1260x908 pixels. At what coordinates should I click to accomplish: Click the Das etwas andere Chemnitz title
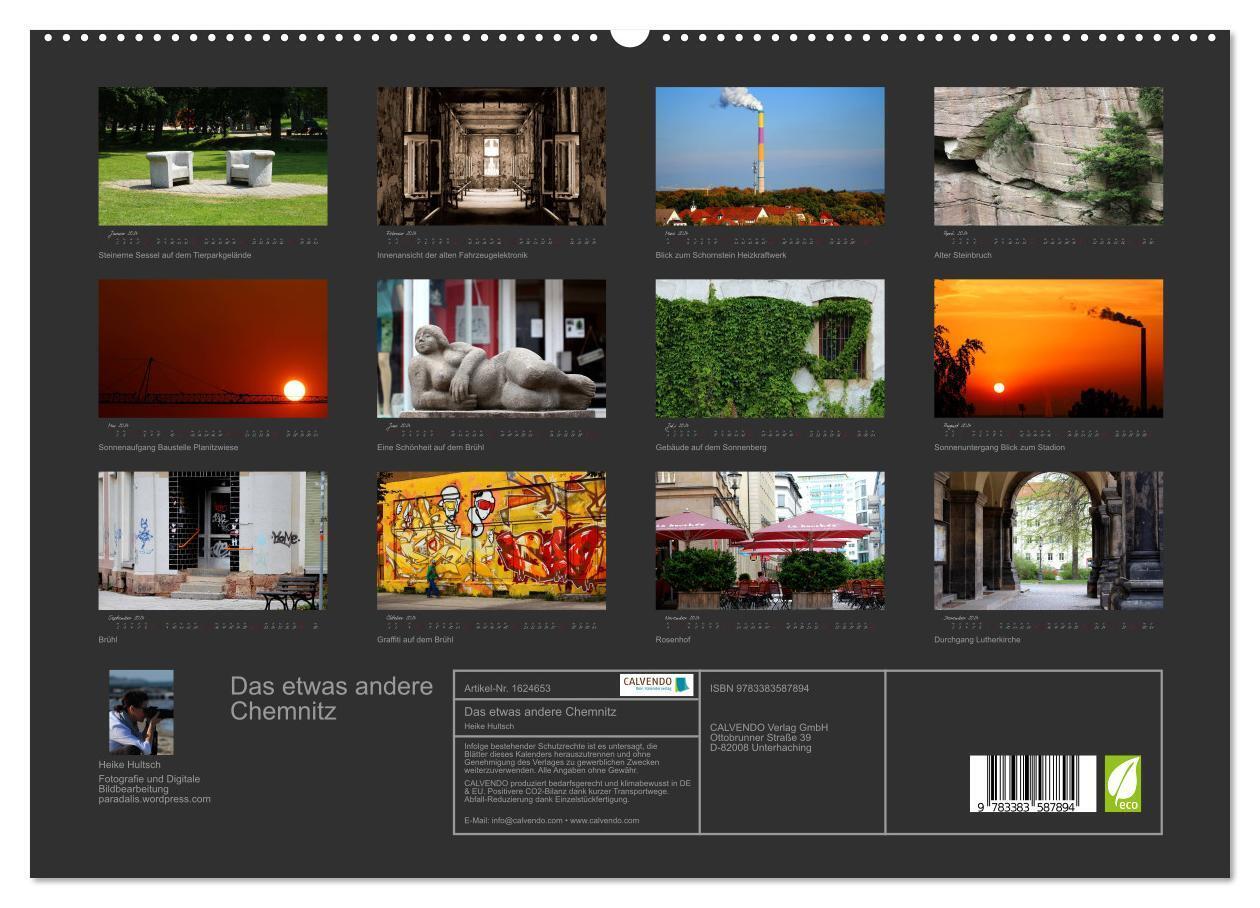coord(332,698)
